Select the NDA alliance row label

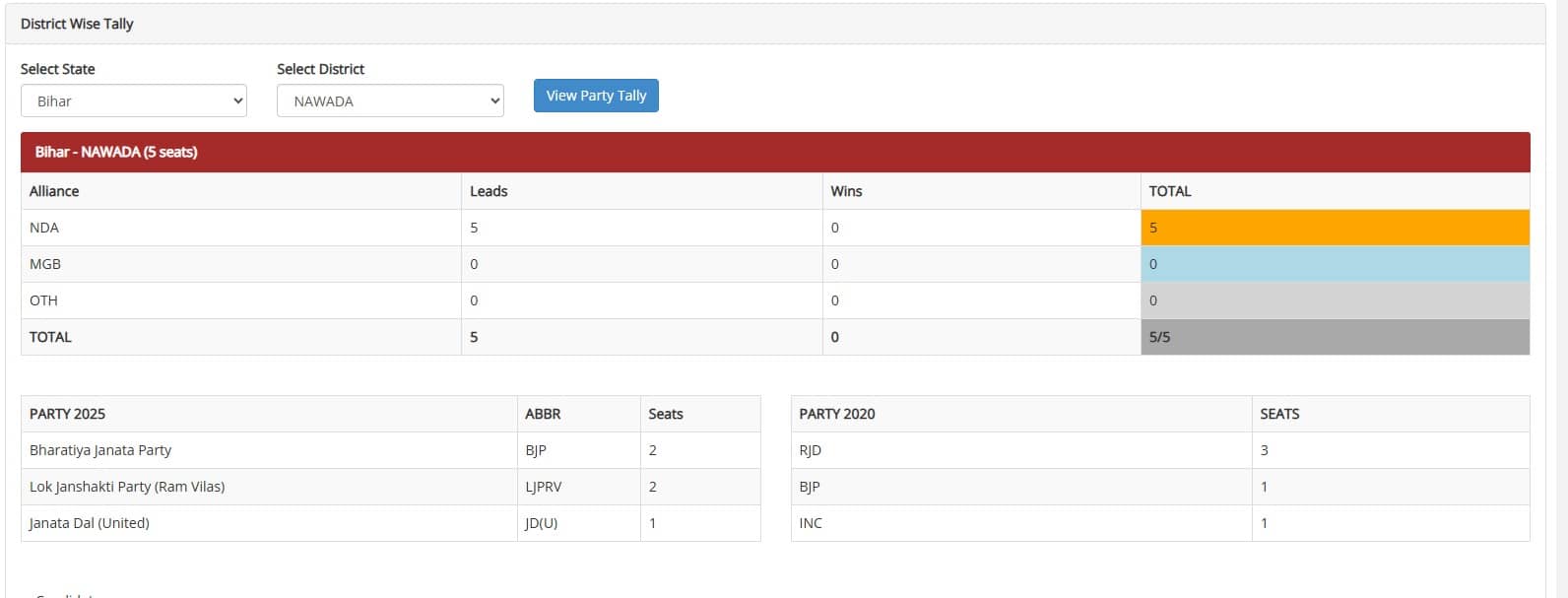[44, 228]
